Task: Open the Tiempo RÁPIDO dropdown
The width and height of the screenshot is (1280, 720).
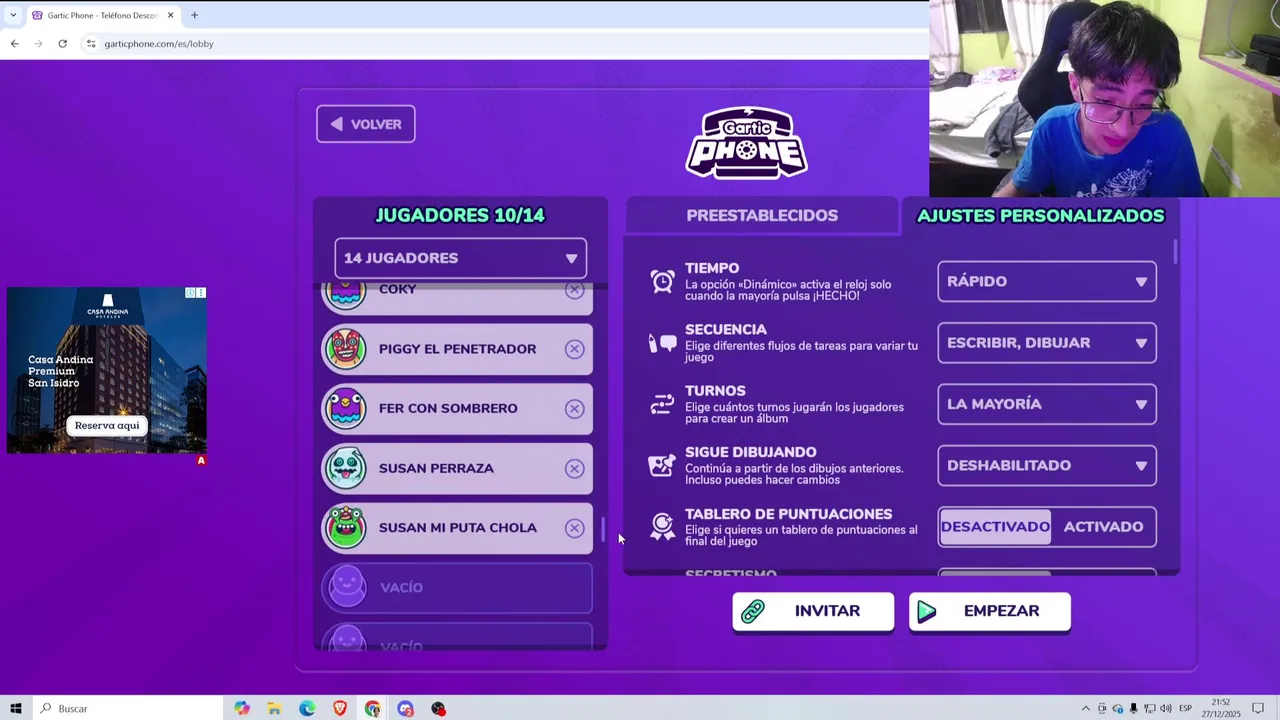Action: click(x=1047, y=282)
